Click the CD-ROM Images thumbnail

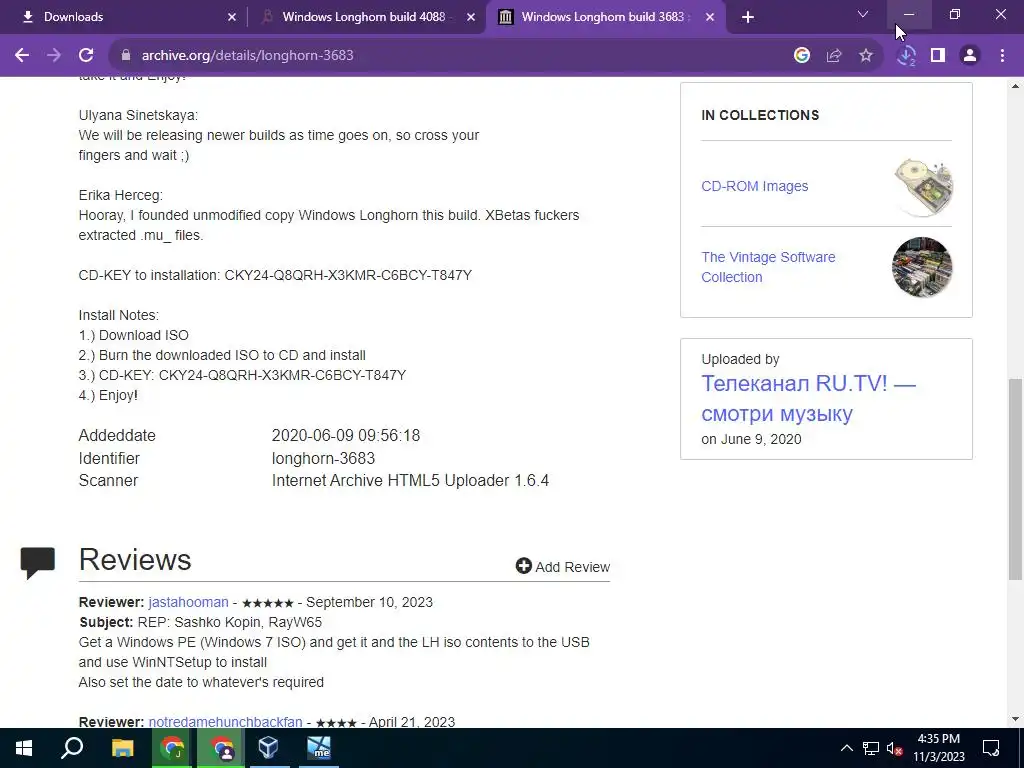pos(922,187)
